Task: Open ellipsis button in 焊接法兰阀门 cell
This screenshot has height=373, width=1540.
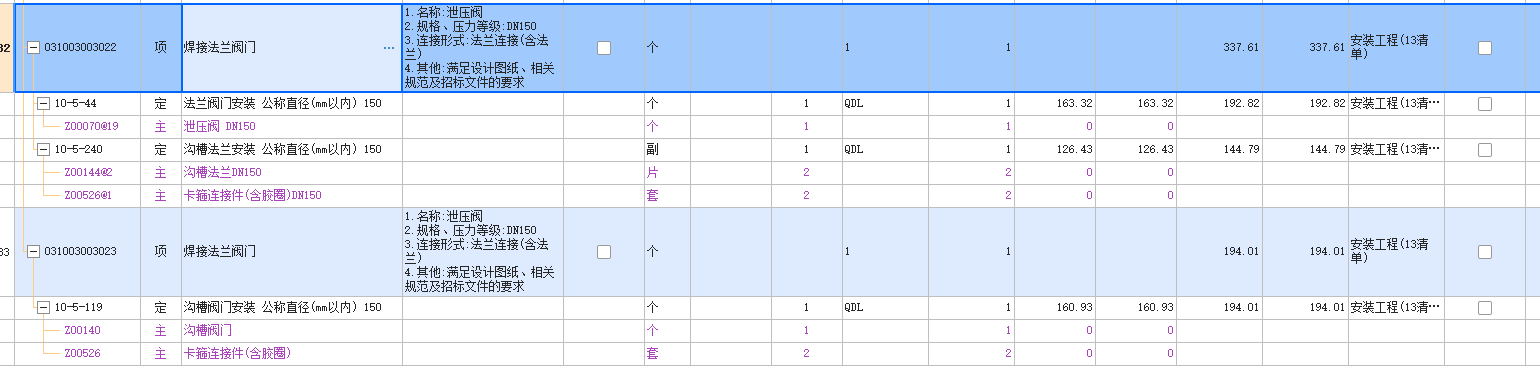Action: pyautogui.click(x=388, y=47)
